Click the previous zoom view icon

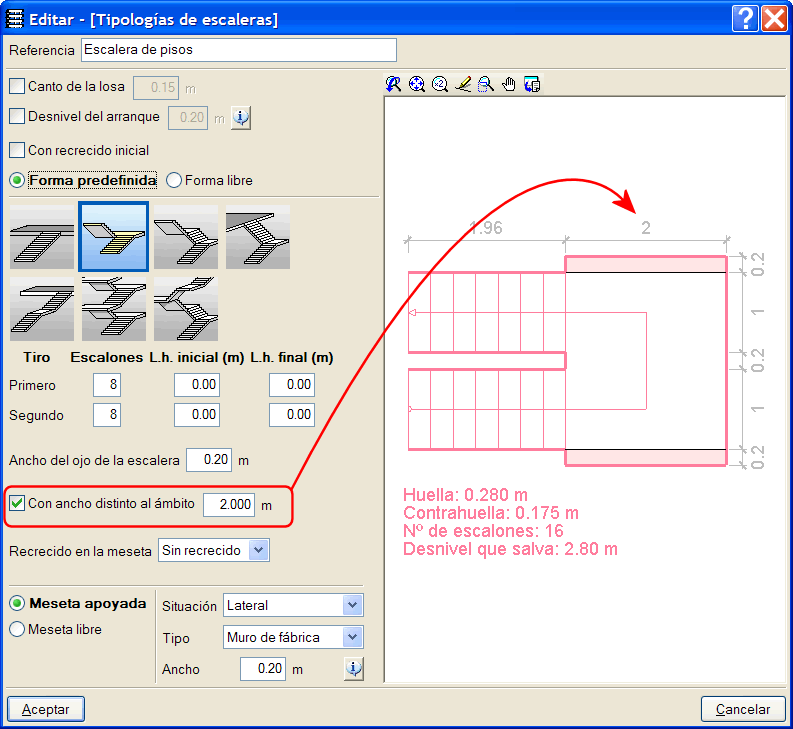[393, 84]
